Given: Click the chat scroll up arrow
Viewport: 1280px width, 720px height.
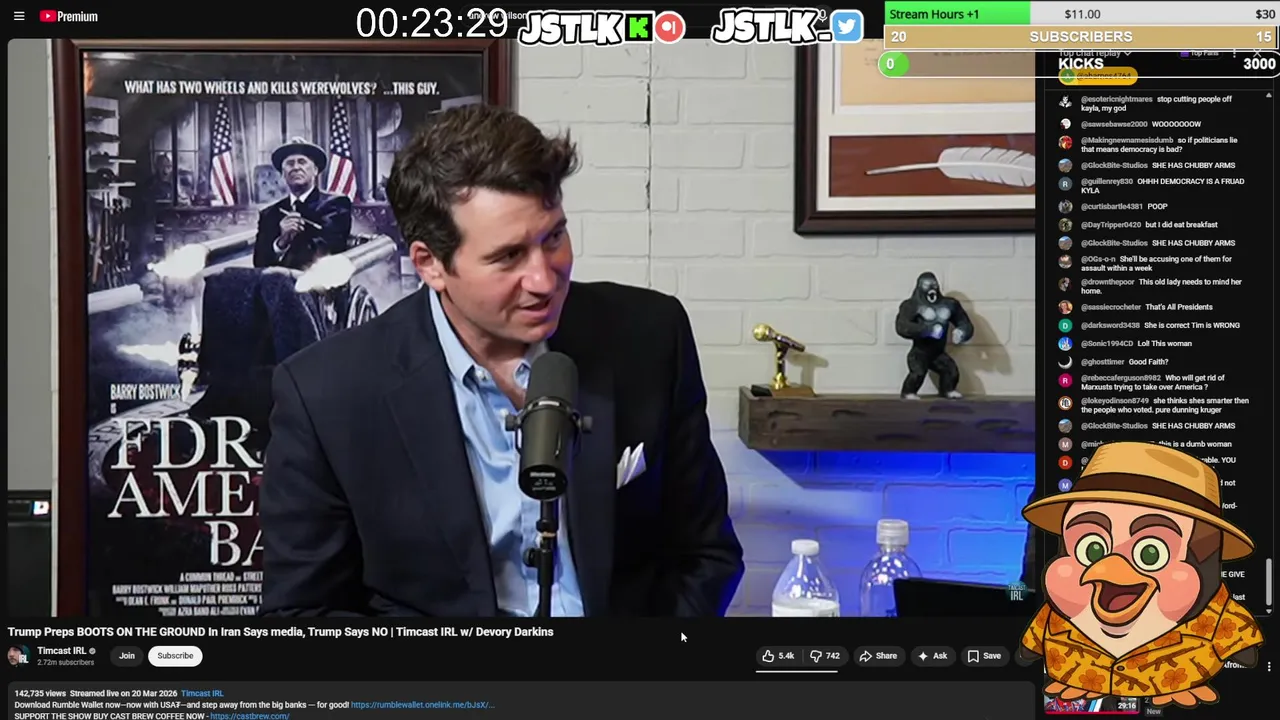Looking at the screenshot, I should (x=1270, y=96).
